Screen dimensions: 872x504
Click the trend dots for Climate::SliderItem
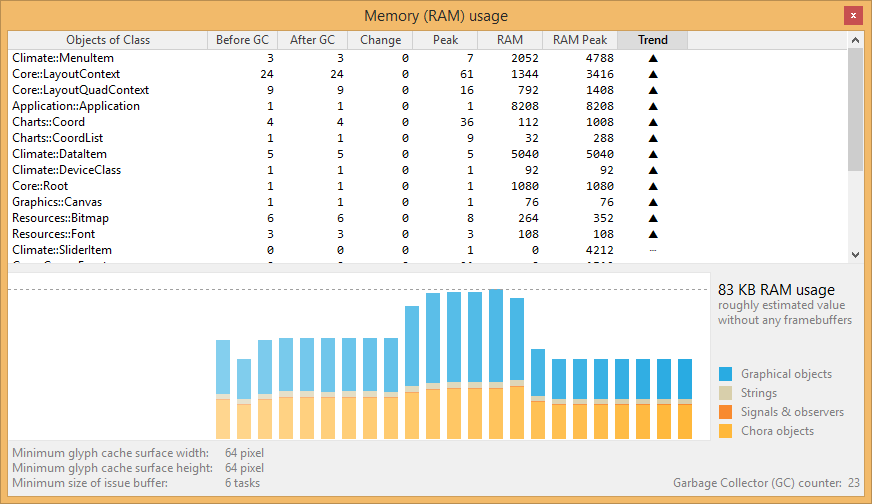pyautogui.click(x=653, y=250)
